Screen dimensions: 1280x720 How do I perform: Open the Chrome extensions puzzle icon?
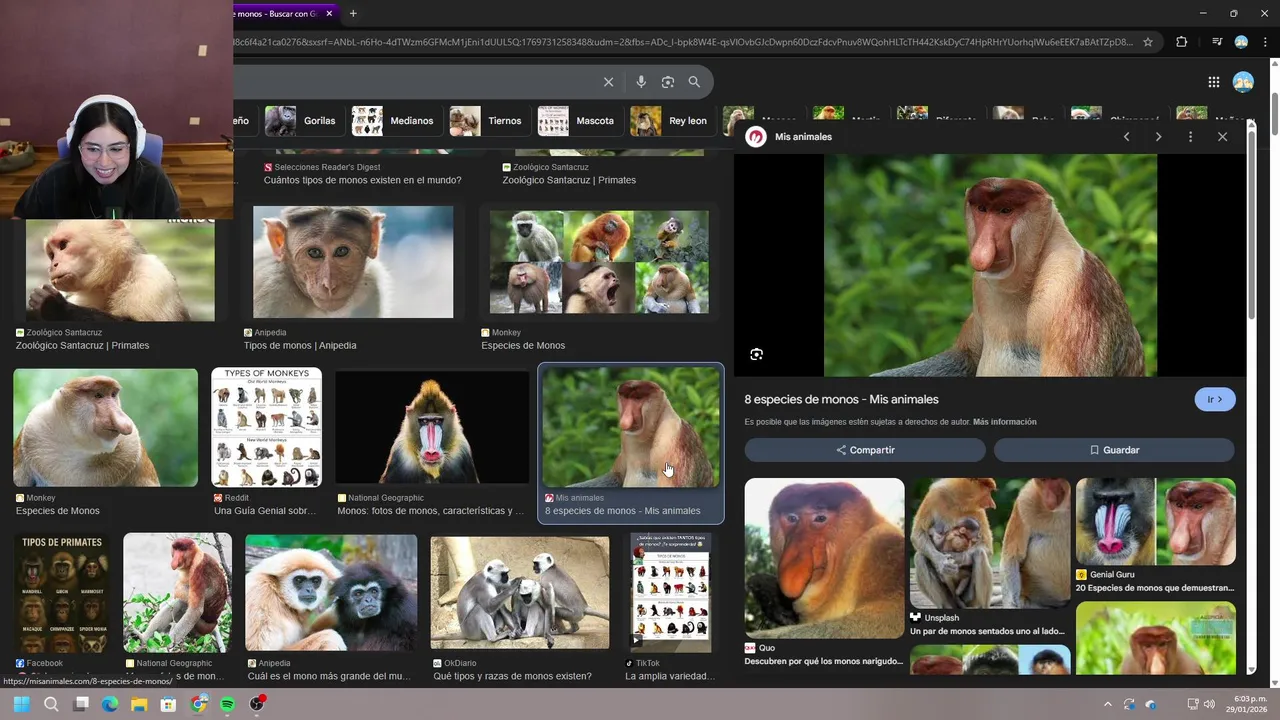1182,42
